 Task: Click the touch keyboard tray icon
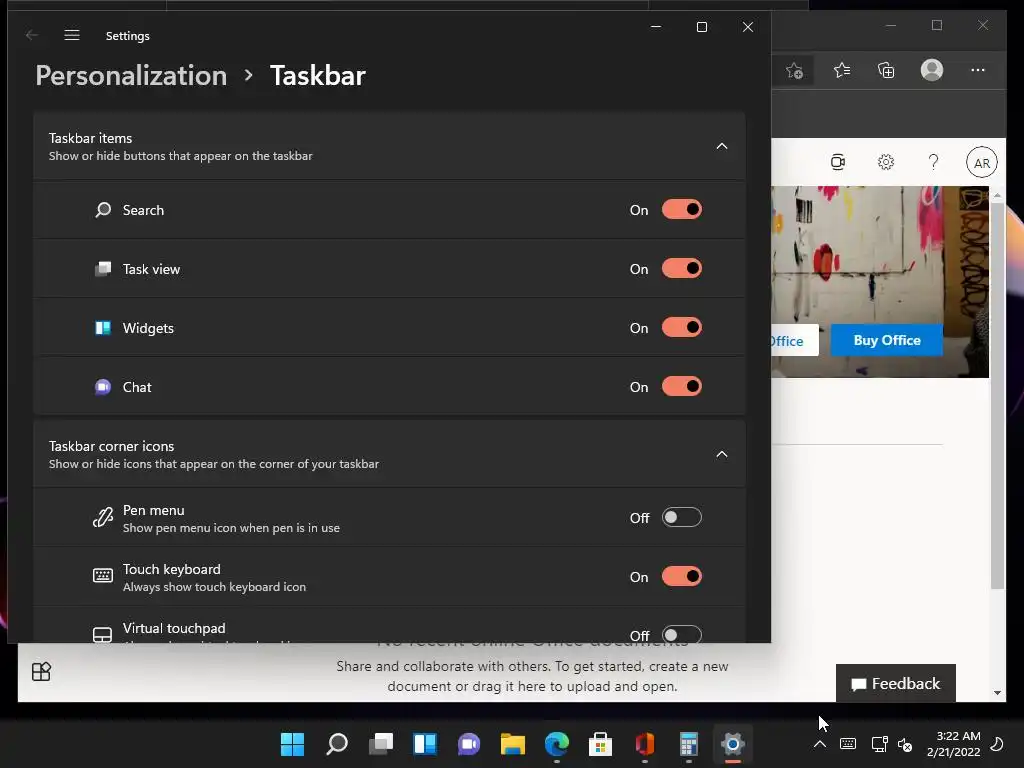848,744
